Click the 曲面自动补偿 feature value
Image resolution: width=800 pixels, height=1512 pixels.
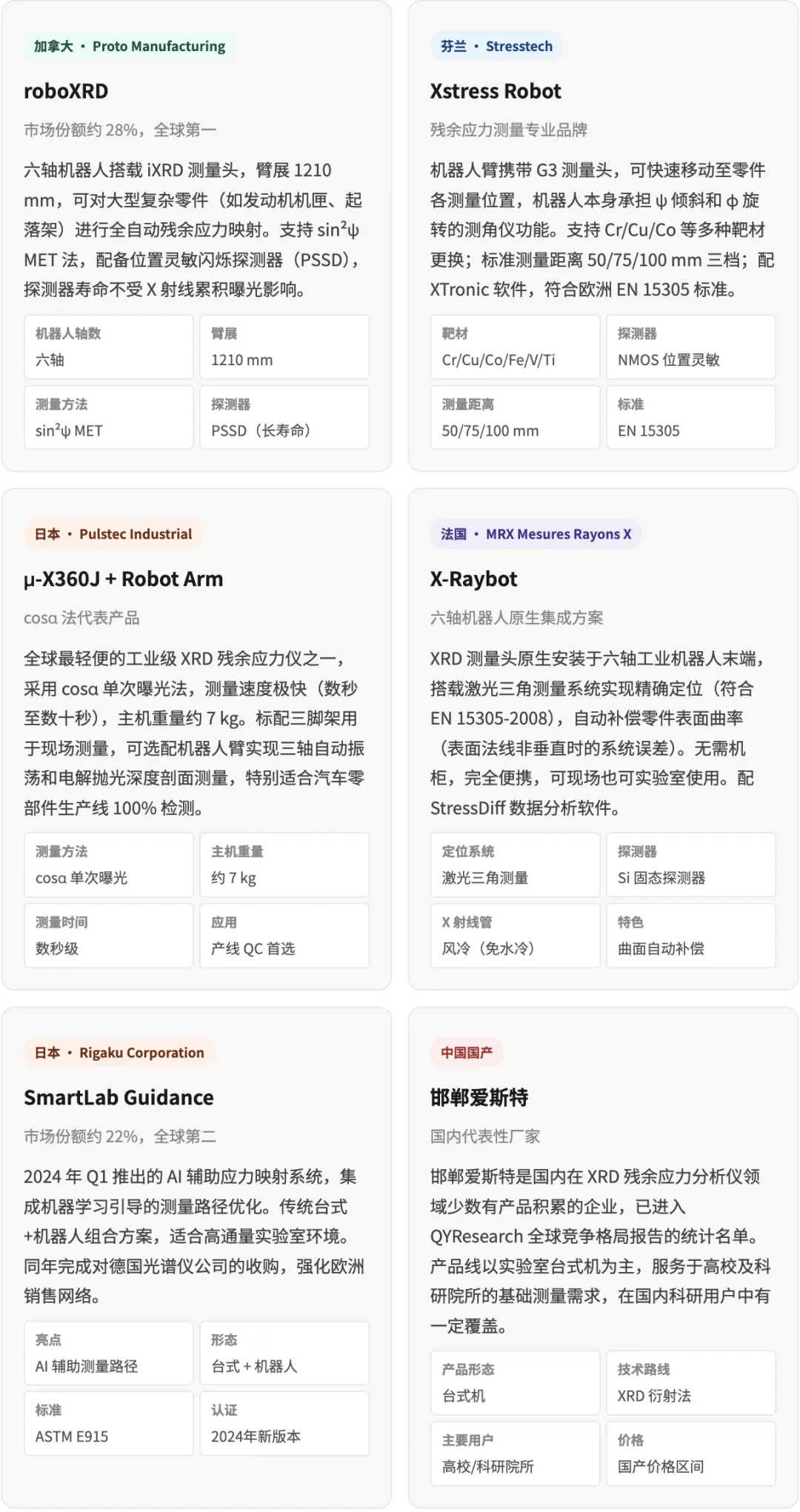tap(661, 948)
